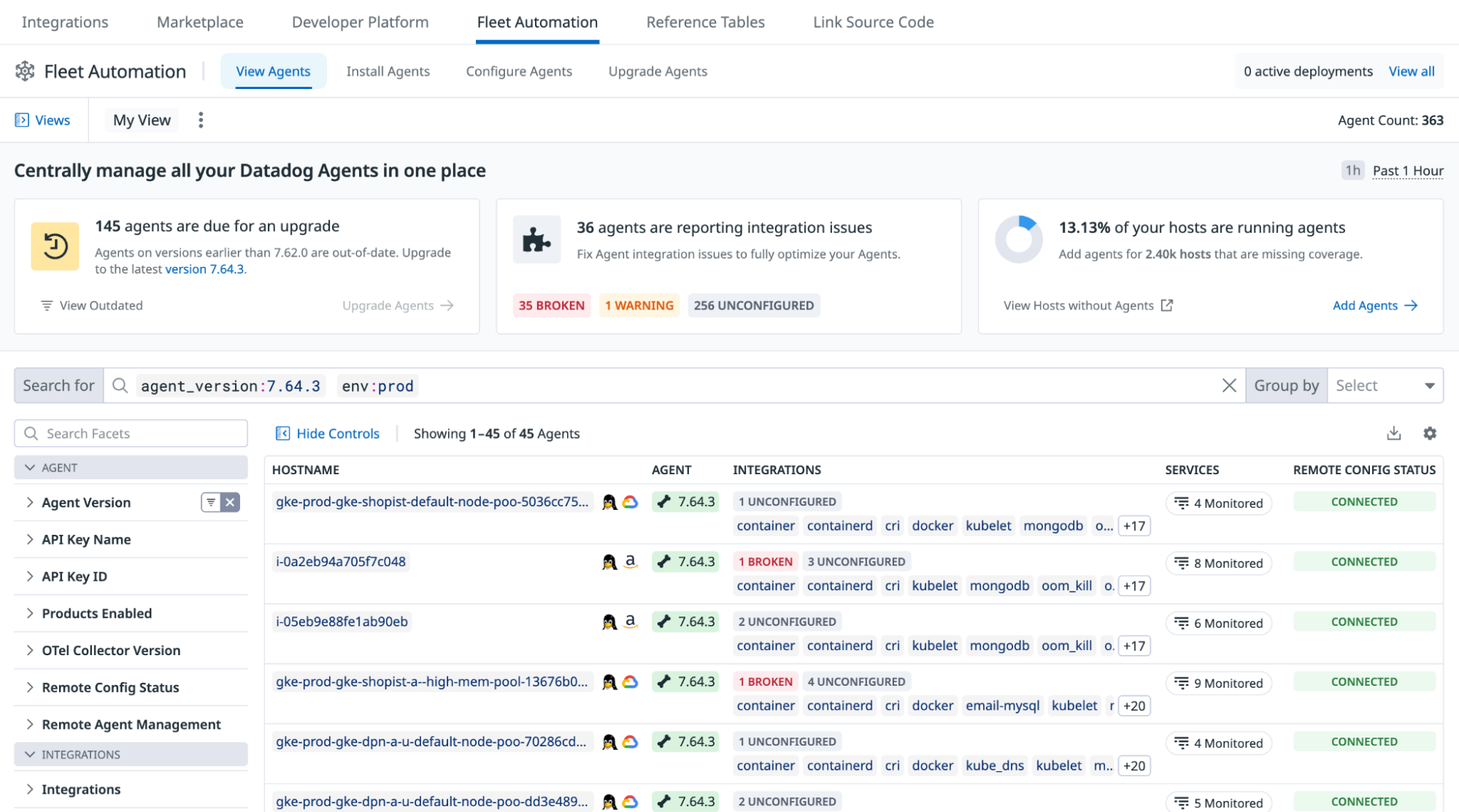The height and width of the screenshot is (812, 1459).
Task: Click the 8 Monitored services badge
Action: click(1219, 563)
